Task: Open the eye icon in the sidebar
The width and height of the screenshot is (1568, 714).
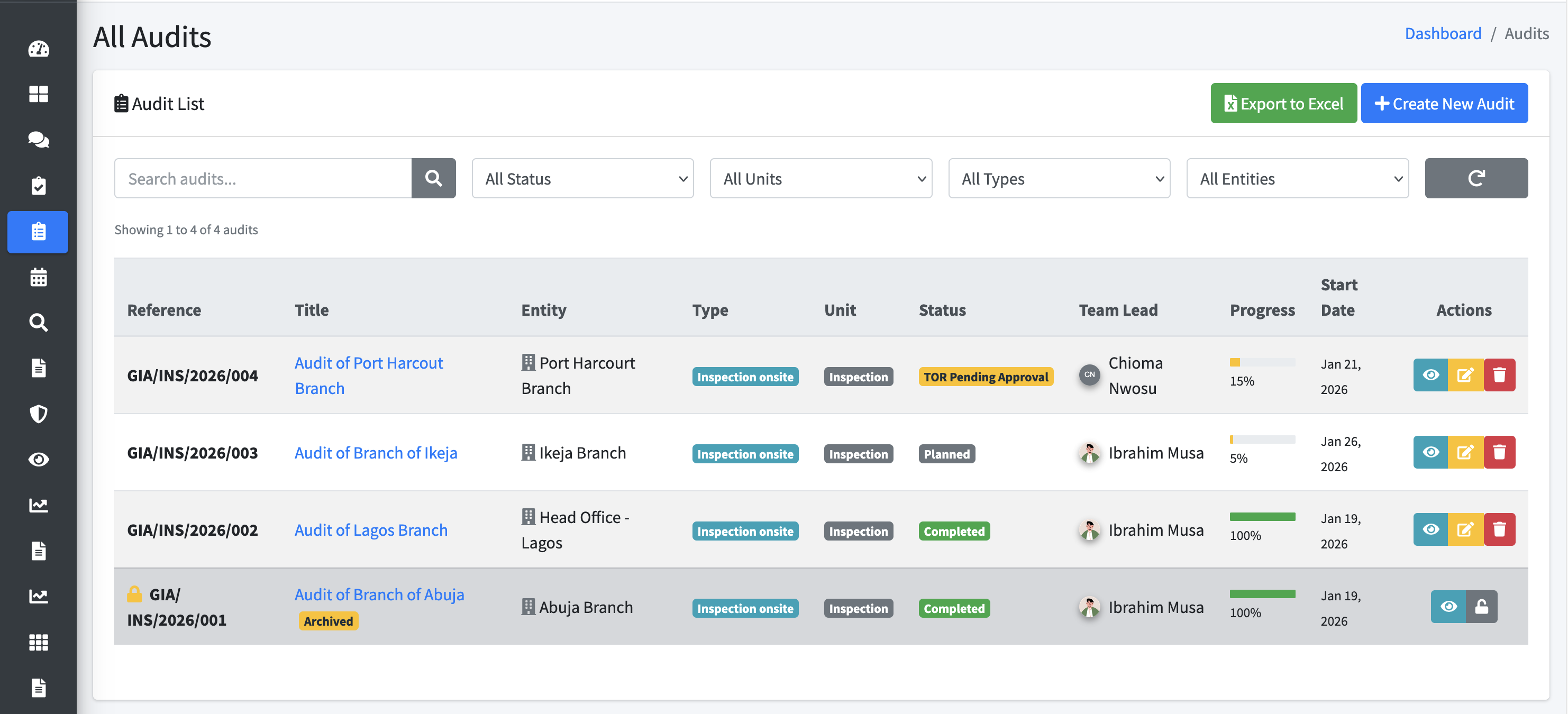Action: pos(38,460)
